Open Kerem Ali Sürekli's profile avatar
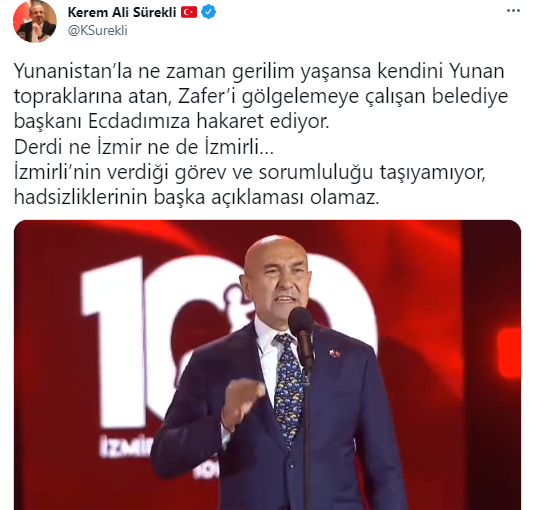Viewport: 537px width, 510px height. (x=35, y=21)
